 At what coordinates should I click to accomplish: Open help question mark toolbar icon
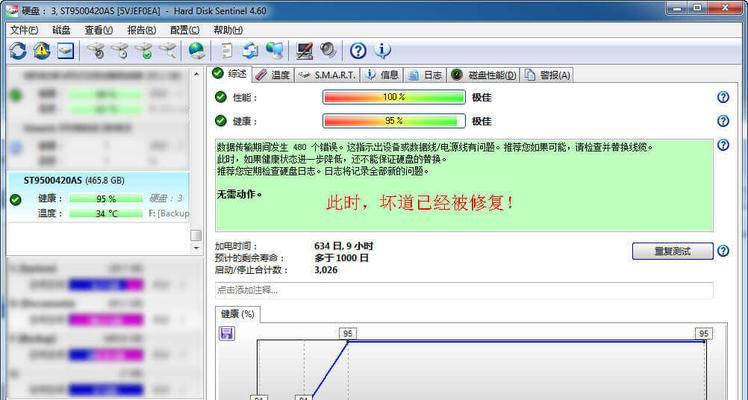[358, 51]
